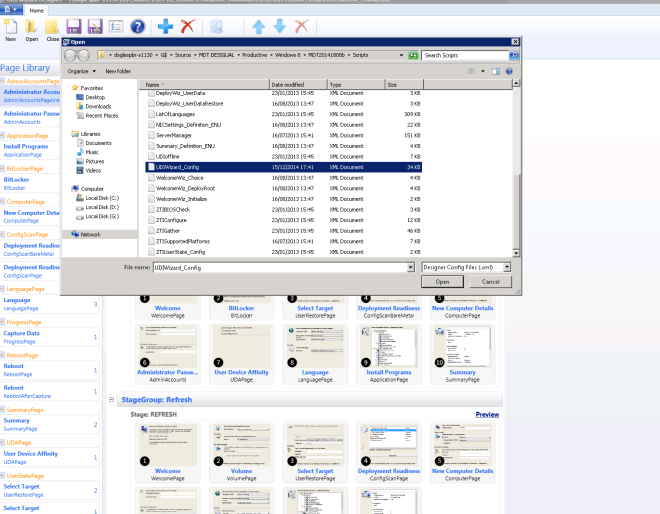Click the New file icon in ribbon
Image resolution: width=660 pixels, height=514 pixels.
[11, 26]
